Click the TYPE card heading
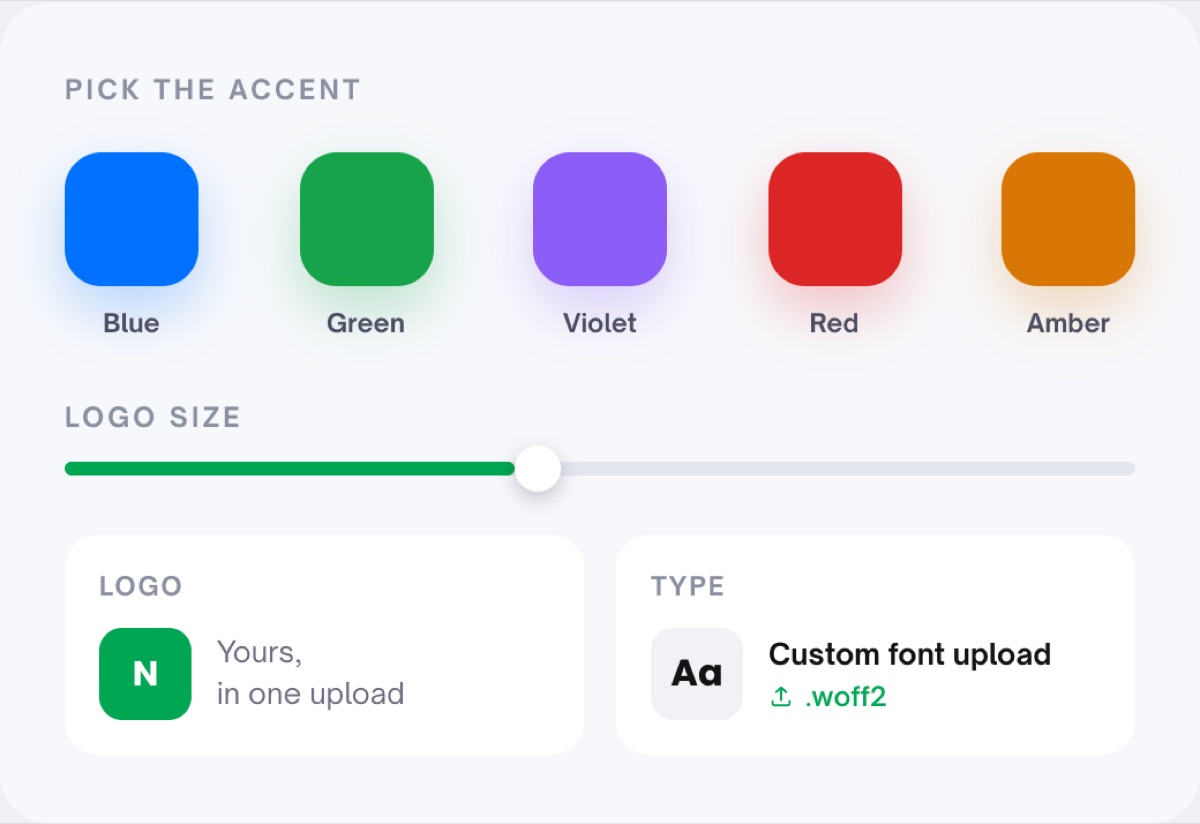This screenshot has height=824, width=1200. (x=688, y=586)
